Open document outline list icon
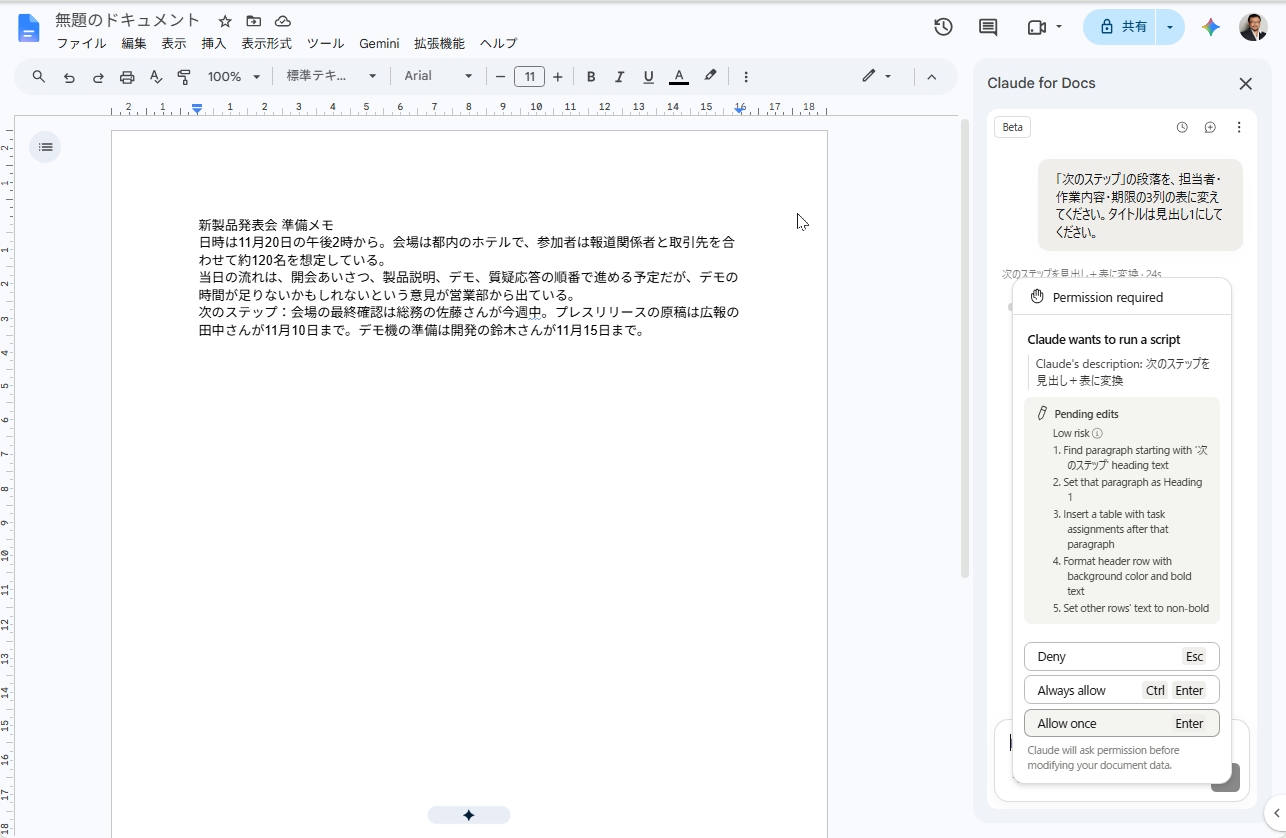 click(x=45, y=147)
